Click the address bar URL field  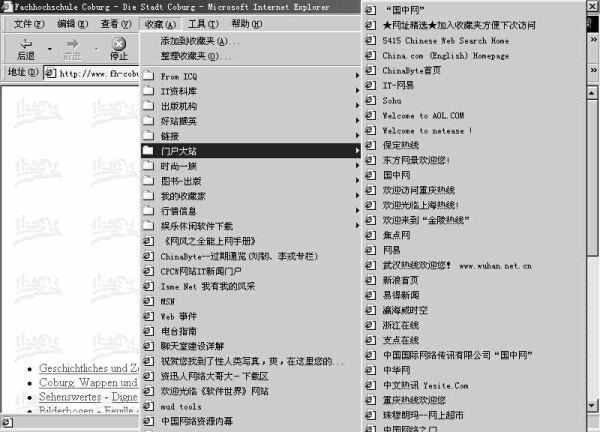coord(92,73)
